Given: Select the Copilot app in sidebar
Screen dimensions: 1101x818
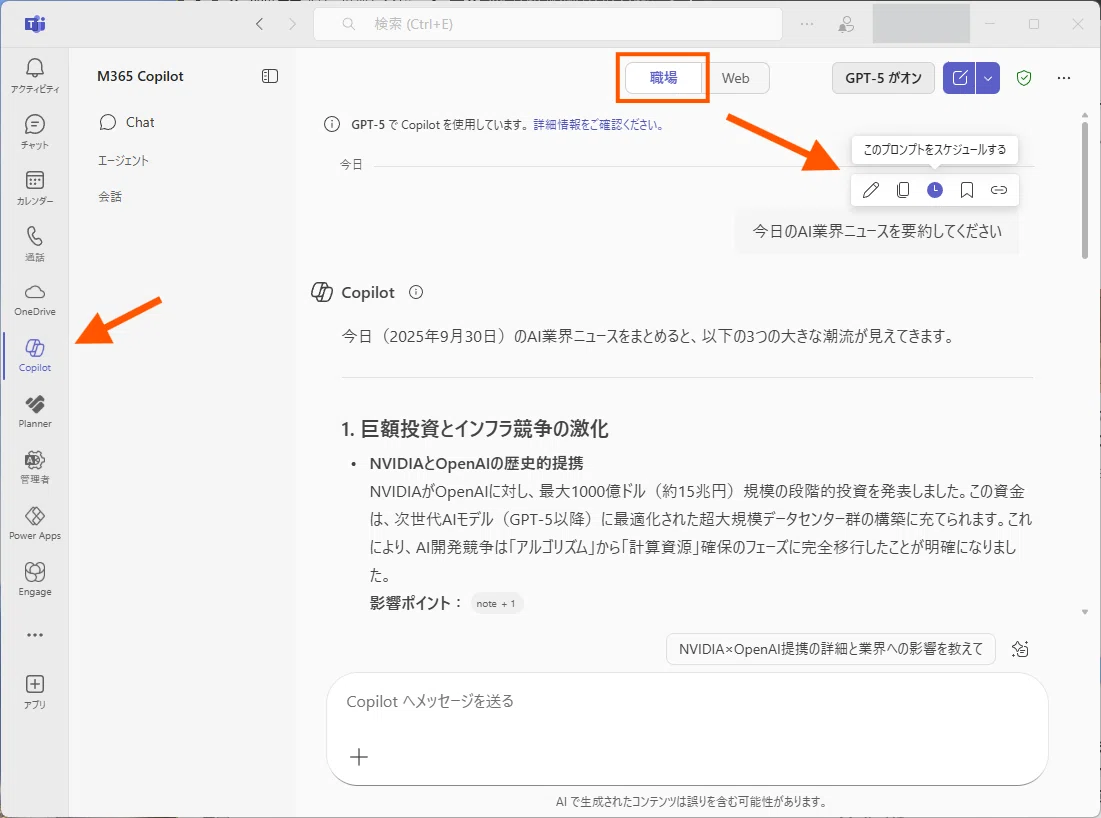Looking at the screenshot, I should tap(34, 355).
